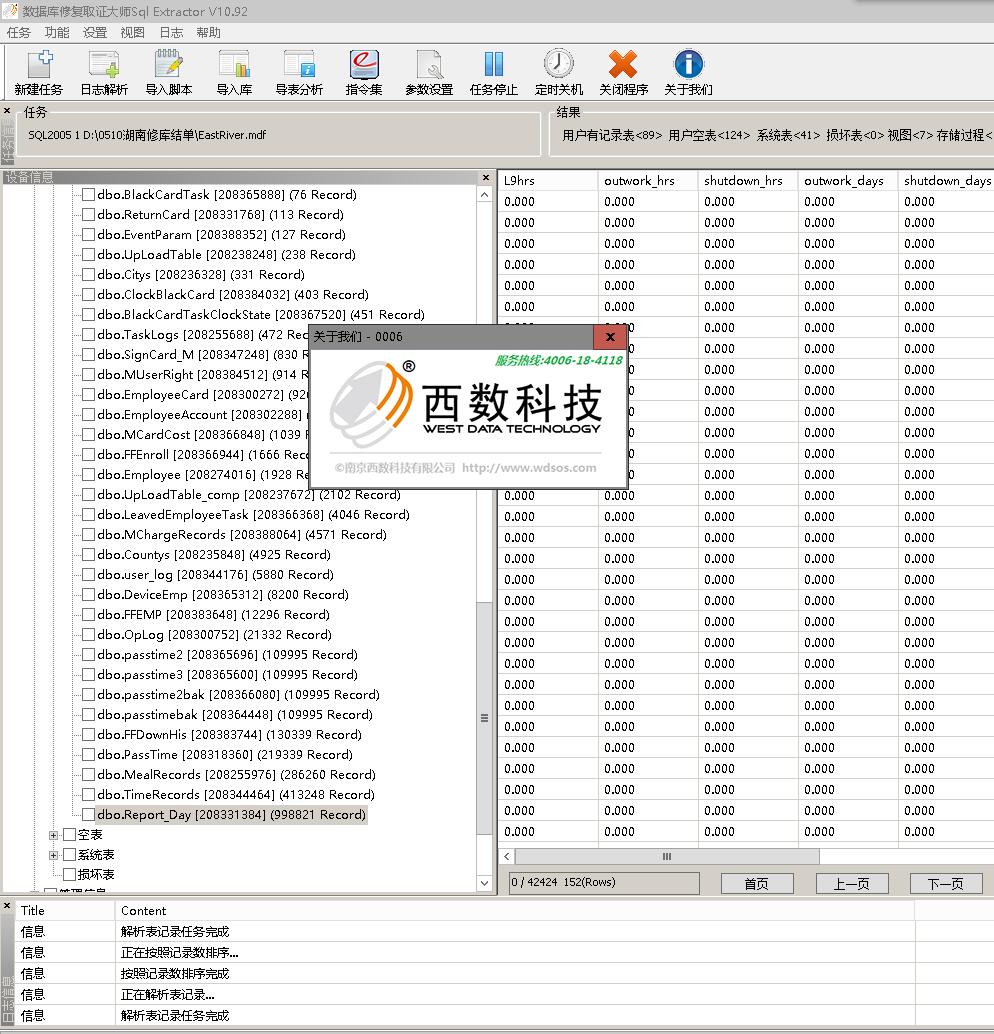This screenshot has height=1034, width=994.
Task: Open the 功能 menu
Action: point(57,32)
